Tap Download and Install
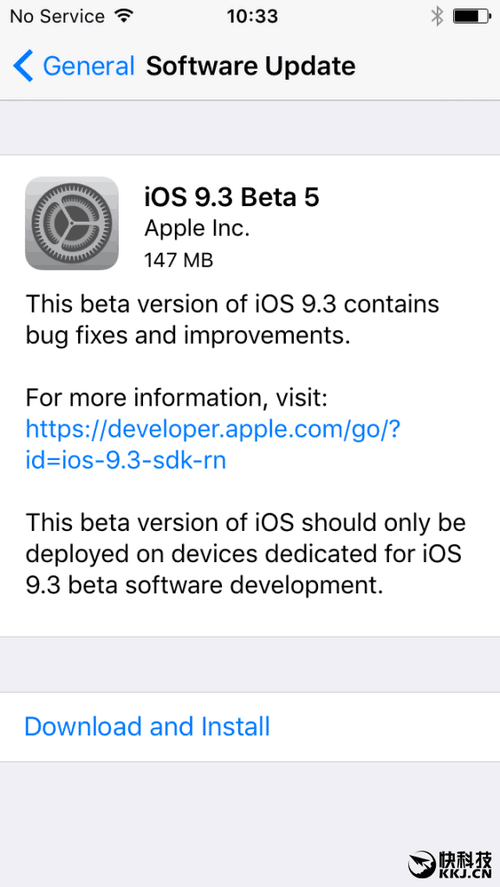The image size is (500, 887). coord(147,726)
